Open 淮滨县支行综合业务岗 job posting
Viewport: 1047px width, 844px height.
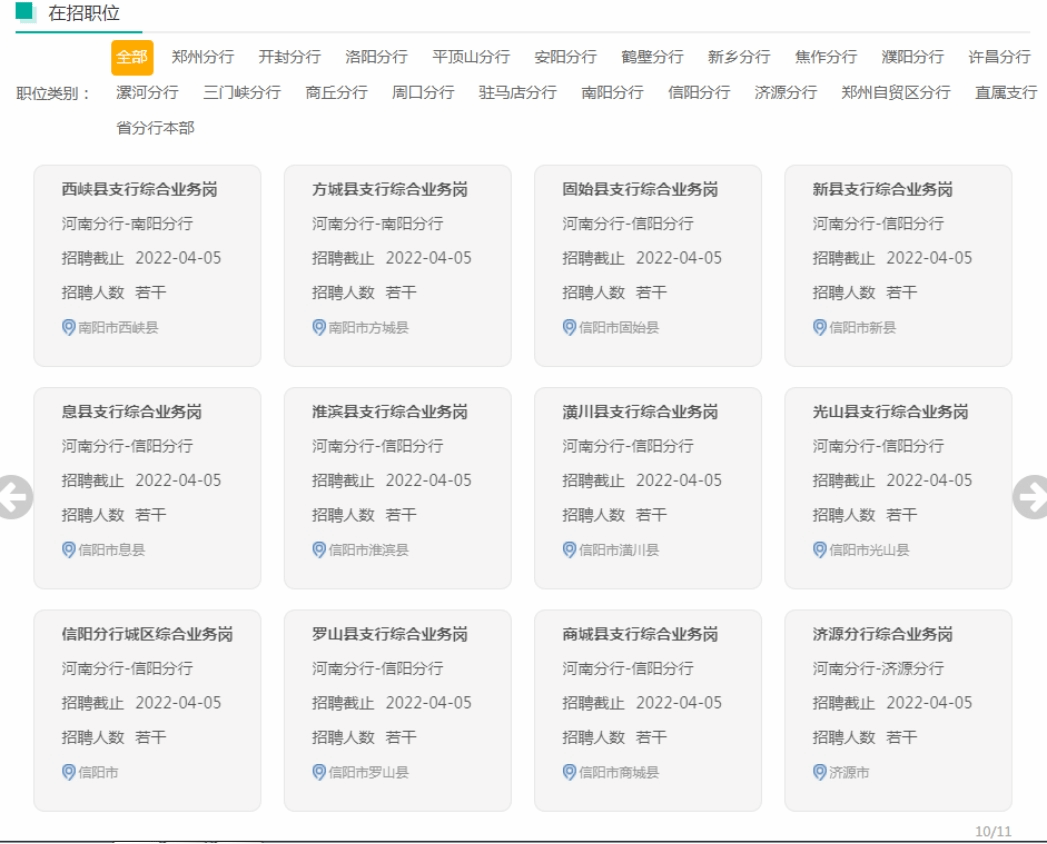pos(390,412)
